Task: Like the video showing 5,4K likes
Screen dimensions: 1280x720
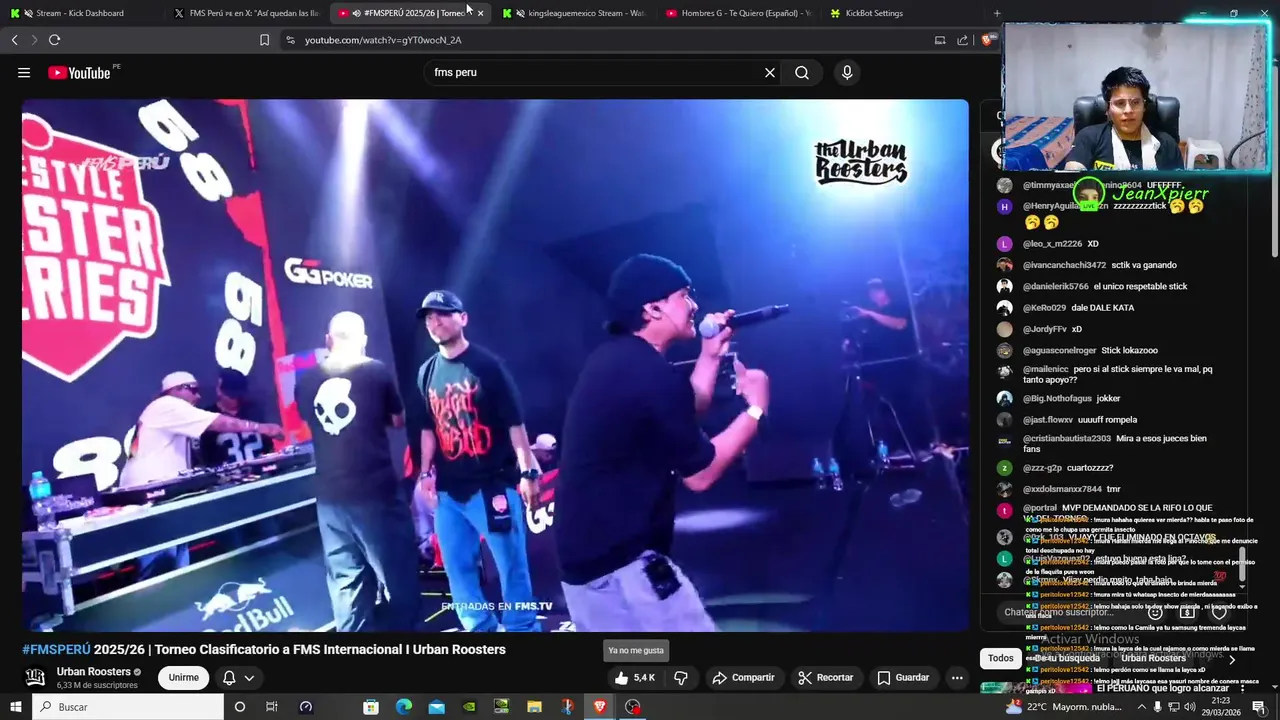Action: (634, 678)
